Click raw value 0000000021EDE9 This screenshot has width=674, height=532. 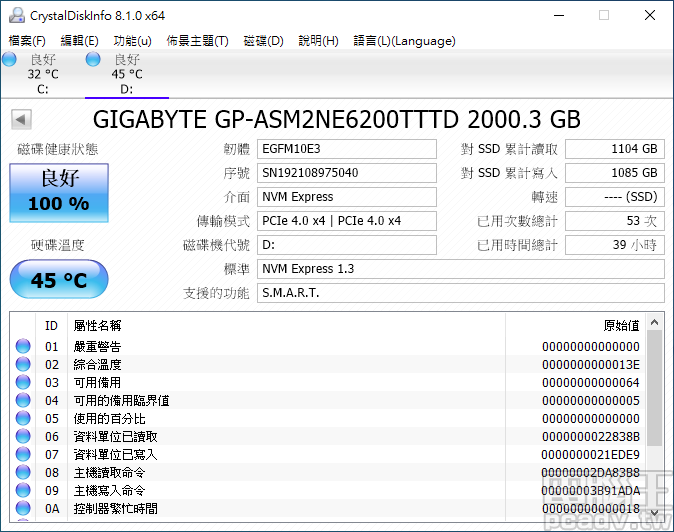coord(591,455)
